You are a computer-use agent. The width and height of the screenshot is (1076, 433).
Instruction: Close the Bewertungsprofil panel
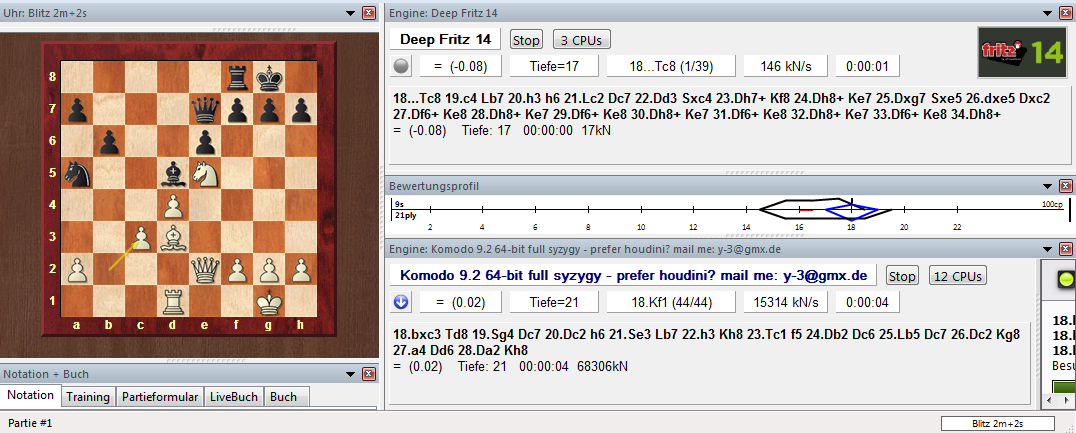pyautogui.click(x=1064, y=186)
